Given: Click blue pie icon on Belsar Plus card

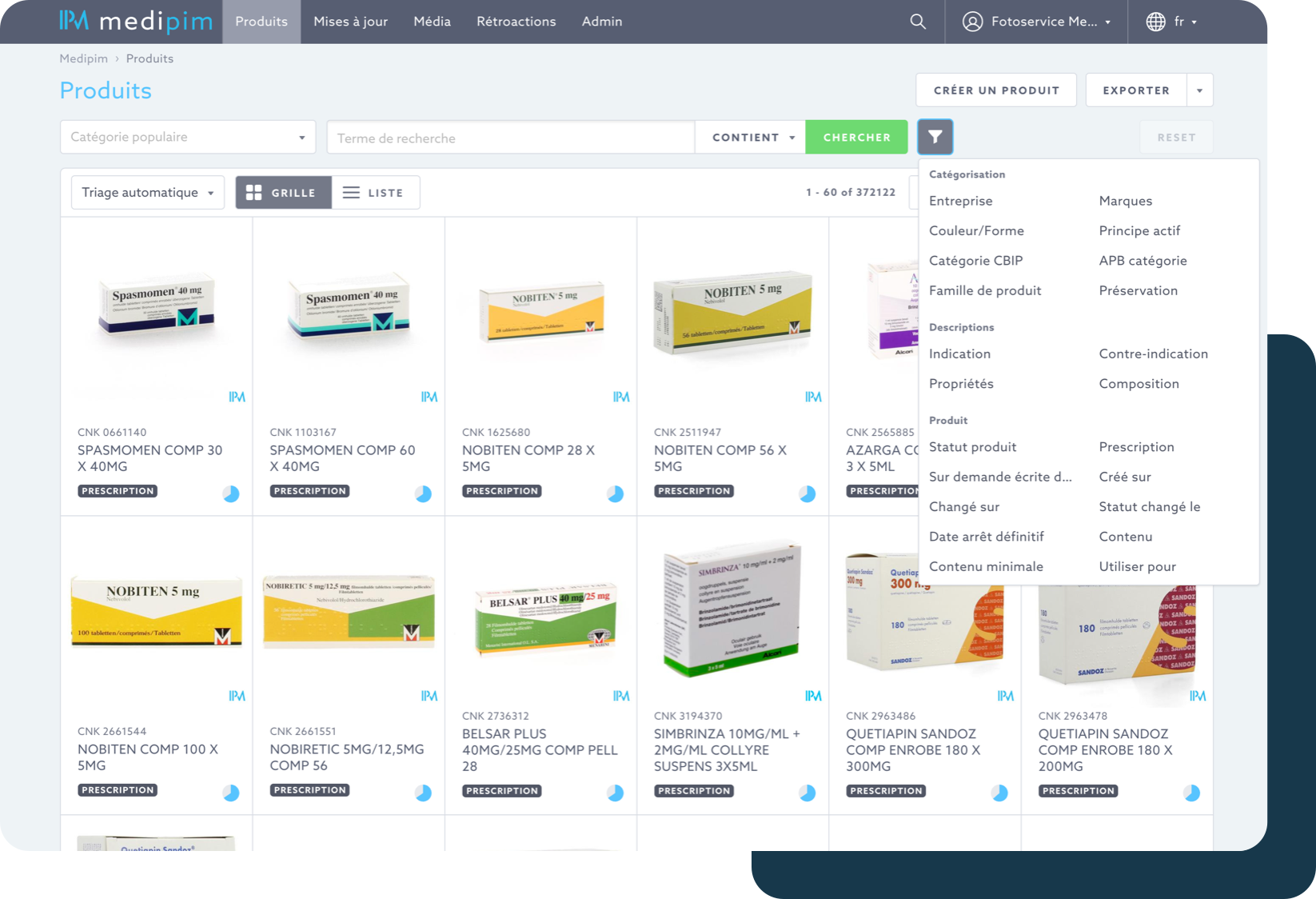Looking at the screenshot, I should 615,793.
